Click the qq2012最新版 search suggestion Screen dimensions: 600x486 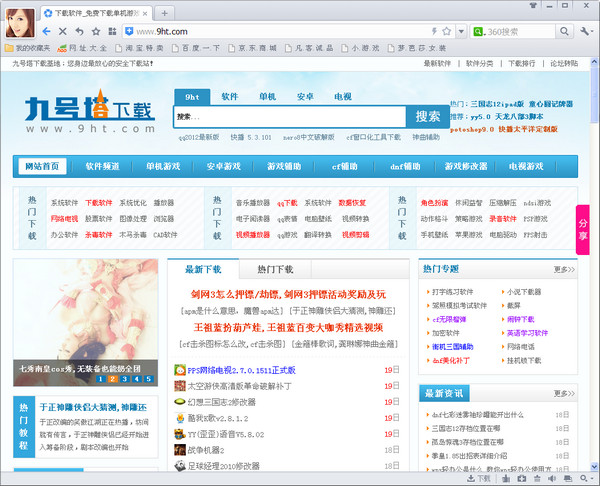tap(199, 137)
